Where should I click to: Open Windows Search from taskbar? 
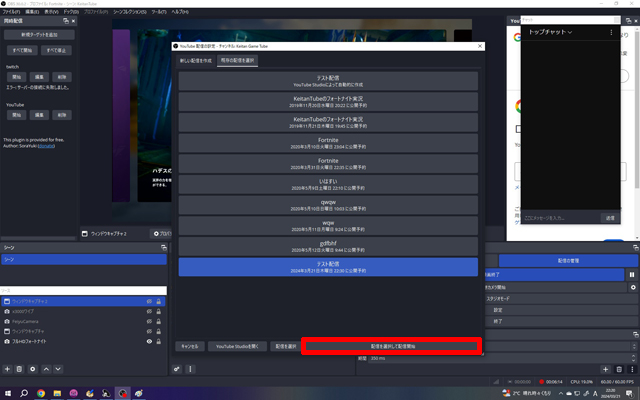[24, 393]
